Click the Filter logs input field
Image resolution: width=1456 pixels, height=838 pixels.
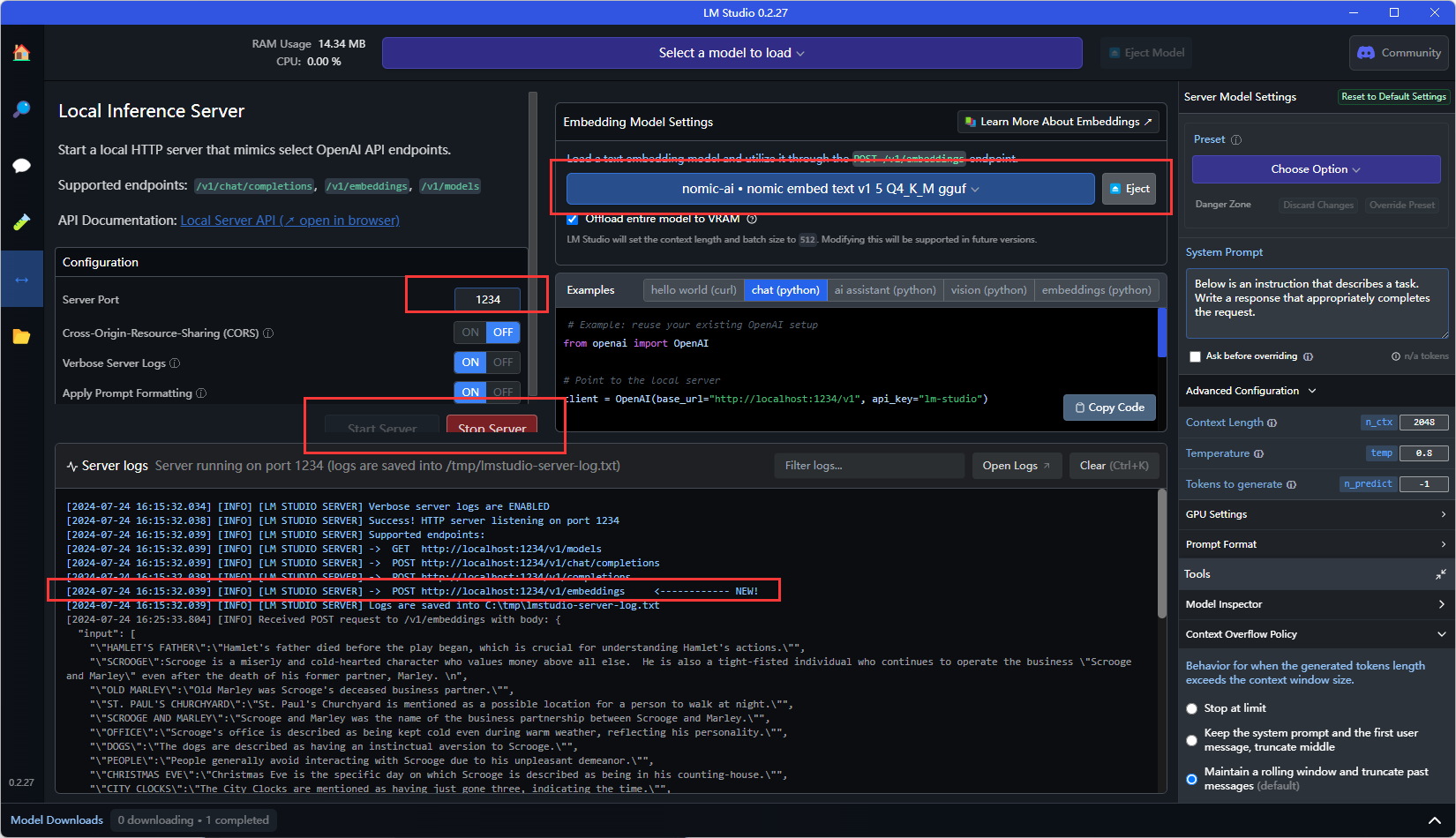pos(869,466)
